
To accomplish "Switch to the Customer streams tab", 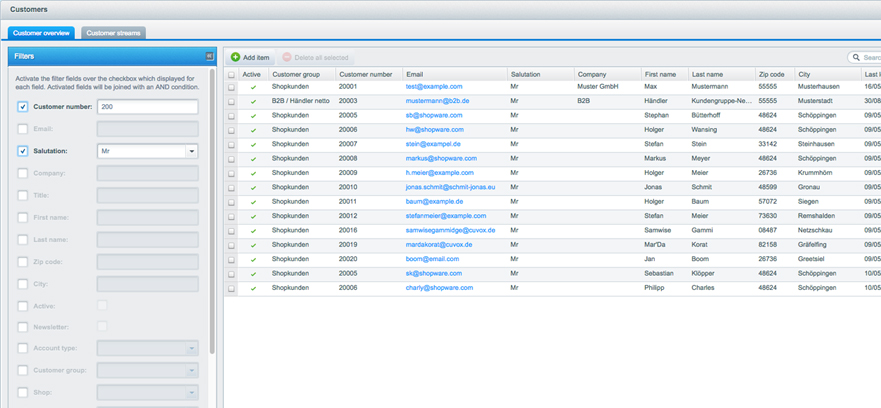I will tap(113, 33).
